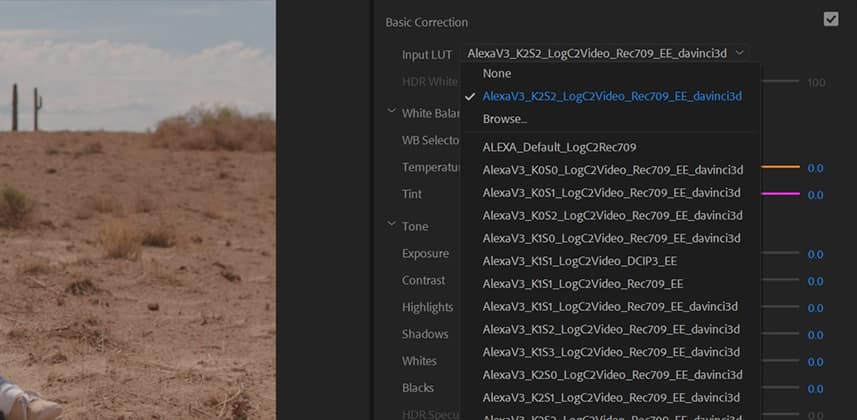This screenshot has width=857, height=420.
Task: Click the Exposure slider track
Action: tap(780, 253)
